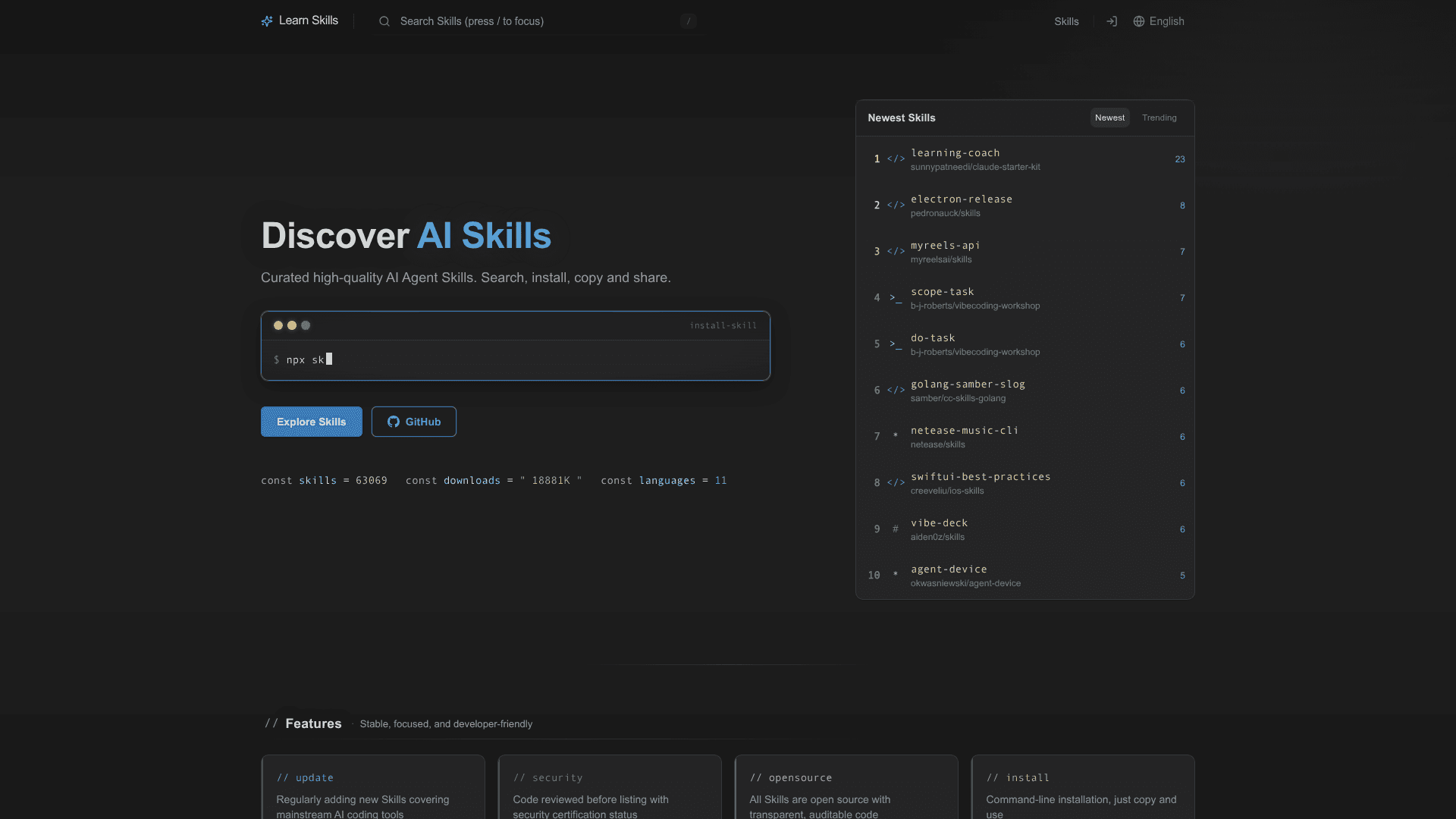Click the star icon beside netease-music-cli
This screenshot has width=1456, height=819.
tap(896, 436)
